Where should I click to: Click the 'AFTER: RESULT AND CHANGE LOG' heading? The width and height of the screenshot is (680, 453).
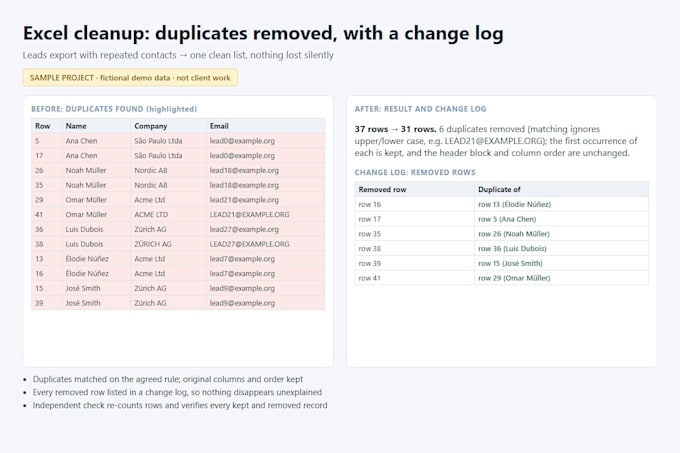[x=420, y=109]
